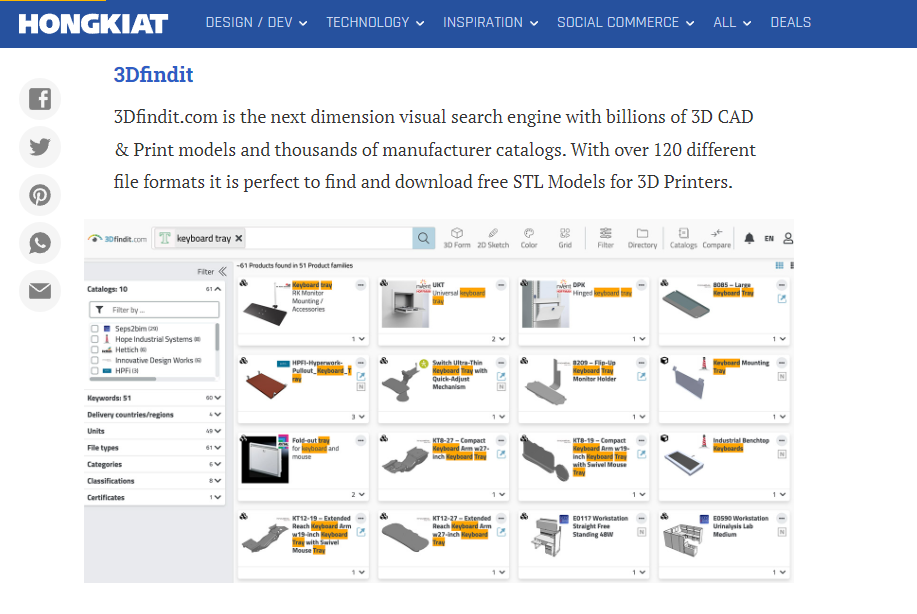
Task: Share the page on Facebook
Action: [40, 99]
